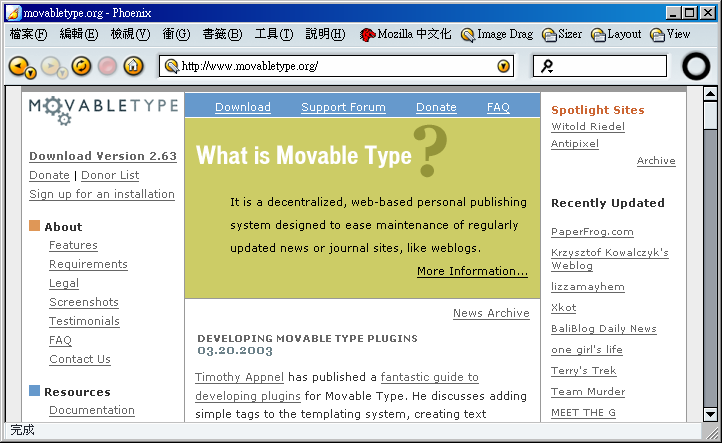Image resolution: width=722 pixels, height=443 pixels.
Task: Open the Testimonials link
Action: 84,321
